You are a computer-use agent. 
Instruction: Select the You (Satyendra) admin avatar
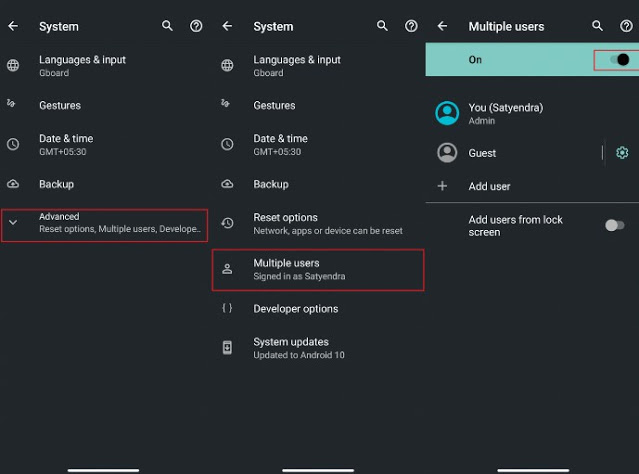click(447, 113)
